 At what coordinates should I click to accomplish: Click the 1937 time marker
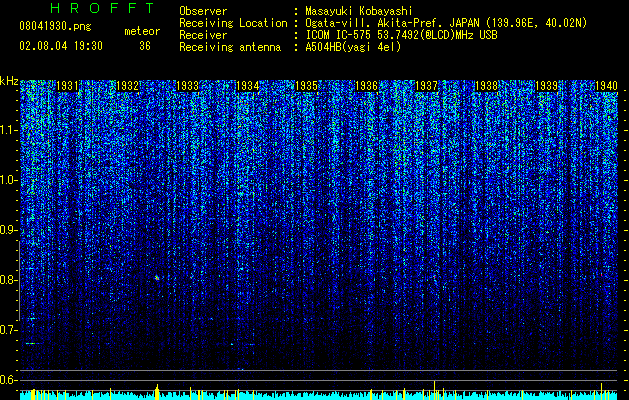tap(426, 86)
